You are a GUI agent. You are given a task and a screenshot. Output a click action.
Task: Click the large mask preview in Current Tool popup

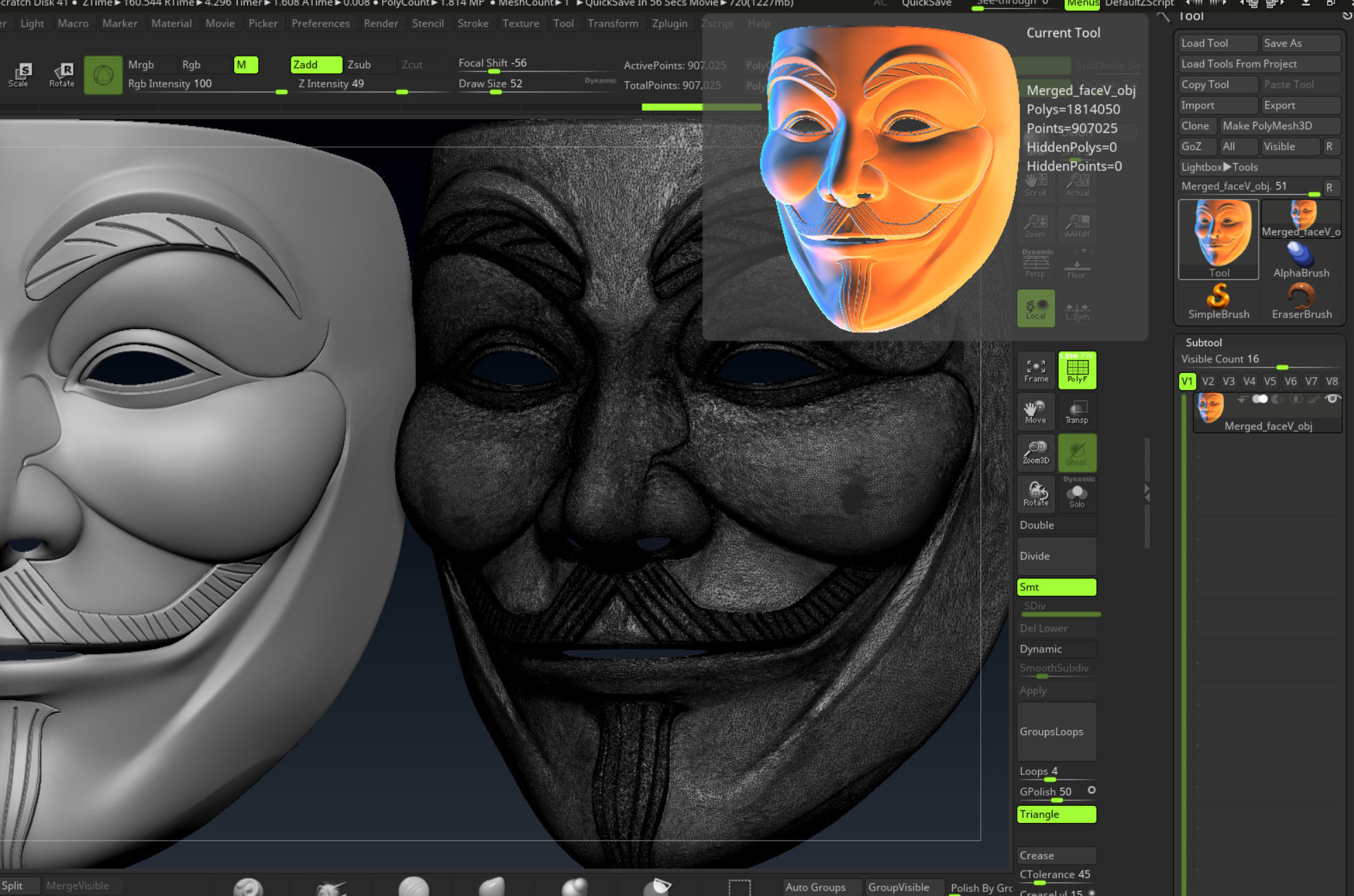click(891, 179)
